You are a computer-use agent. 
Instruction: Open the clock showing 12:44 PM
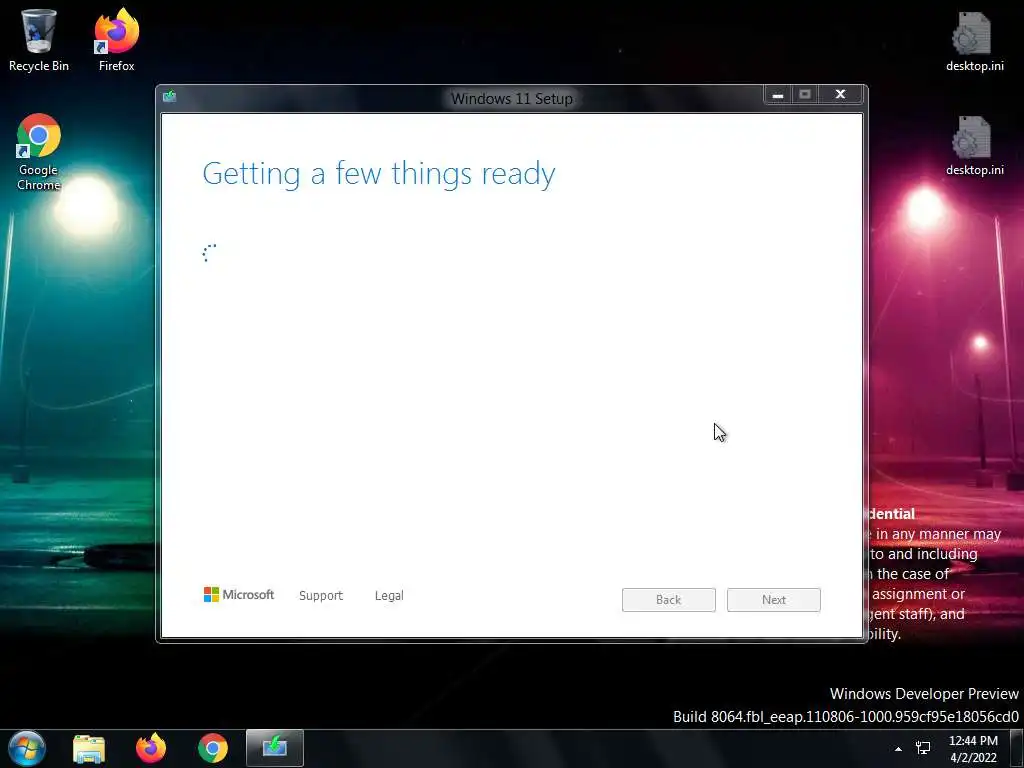(973, 749)
